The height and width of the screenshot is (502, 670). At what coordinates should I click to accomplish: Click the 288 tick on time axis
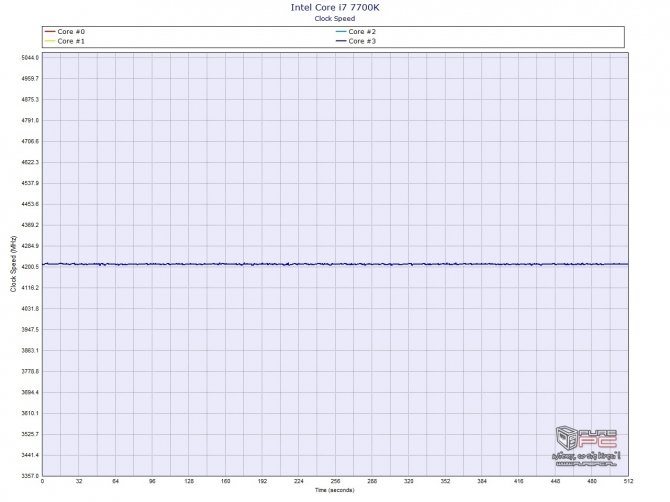pos(372,481)
